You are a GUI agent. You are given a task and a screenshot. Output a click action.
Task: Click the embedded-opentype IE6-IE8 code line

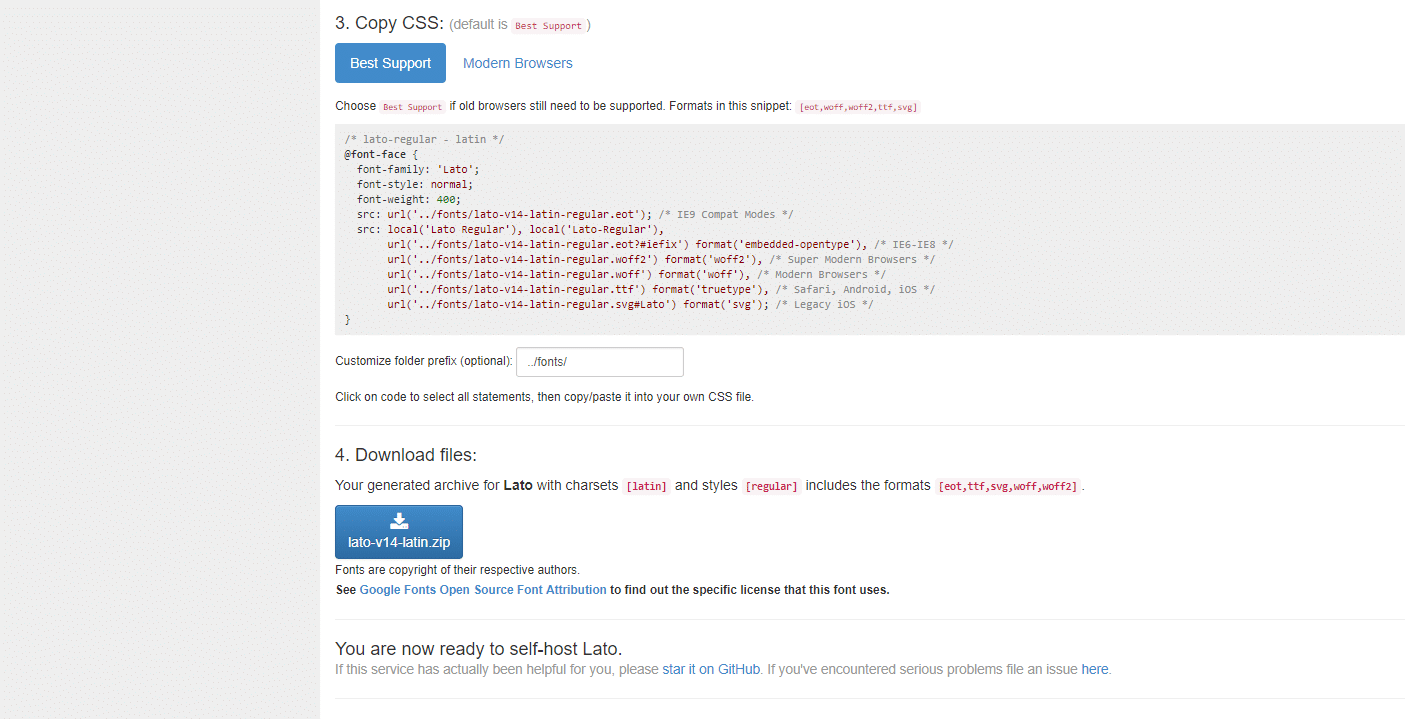coord(670,245)
